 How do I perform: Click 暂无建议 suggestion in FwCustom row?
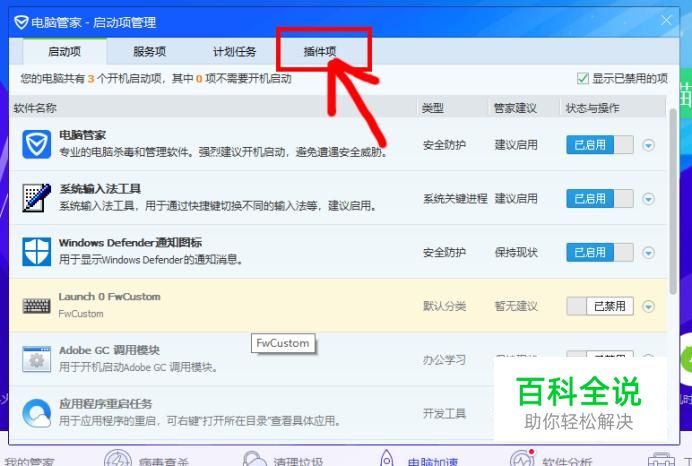tap(516, 306)
